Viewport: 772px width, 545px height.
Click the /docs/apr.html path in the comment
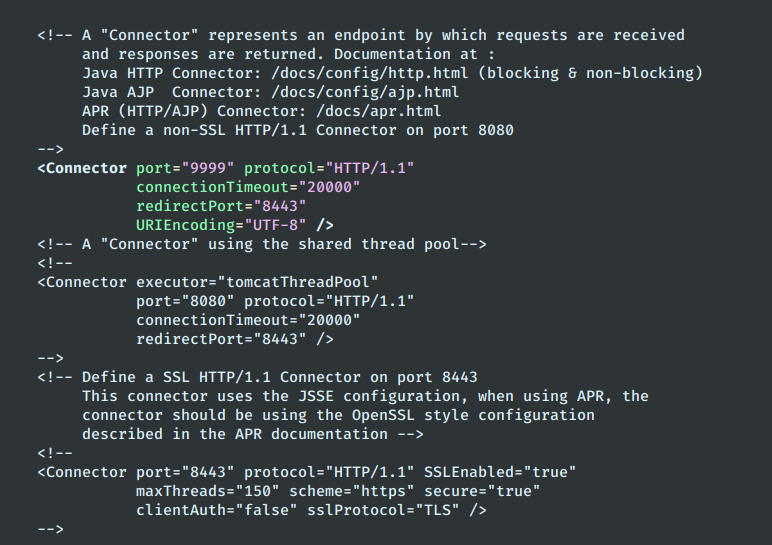(x=379, y=111)
